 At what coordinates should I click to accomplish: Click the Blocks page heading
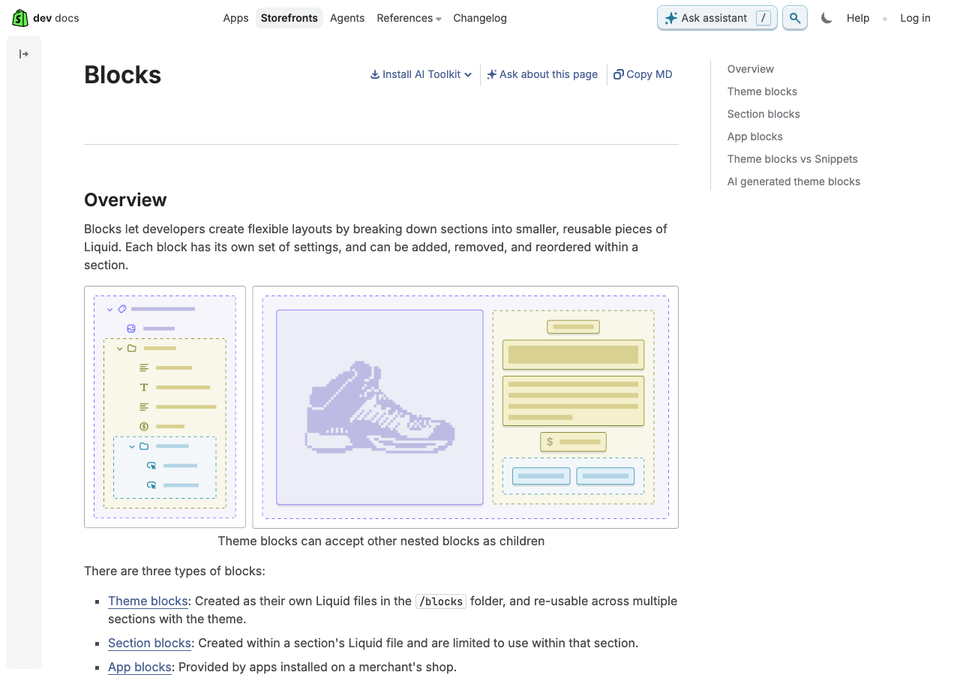click(x=122, y=75)
